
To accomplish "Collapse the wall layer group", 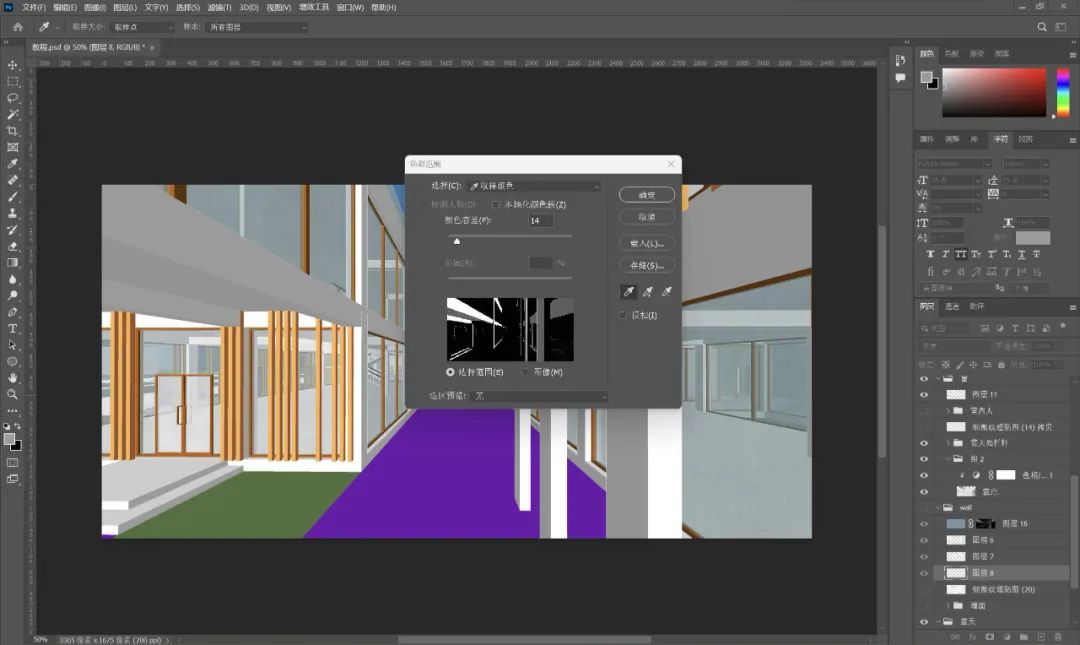I will [938, 508].
